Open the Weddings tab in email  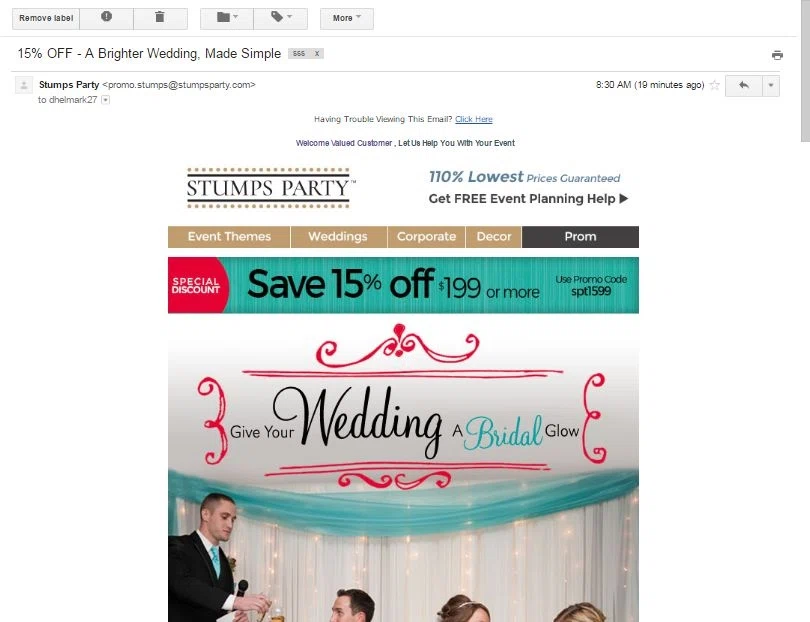pos(338,237)
